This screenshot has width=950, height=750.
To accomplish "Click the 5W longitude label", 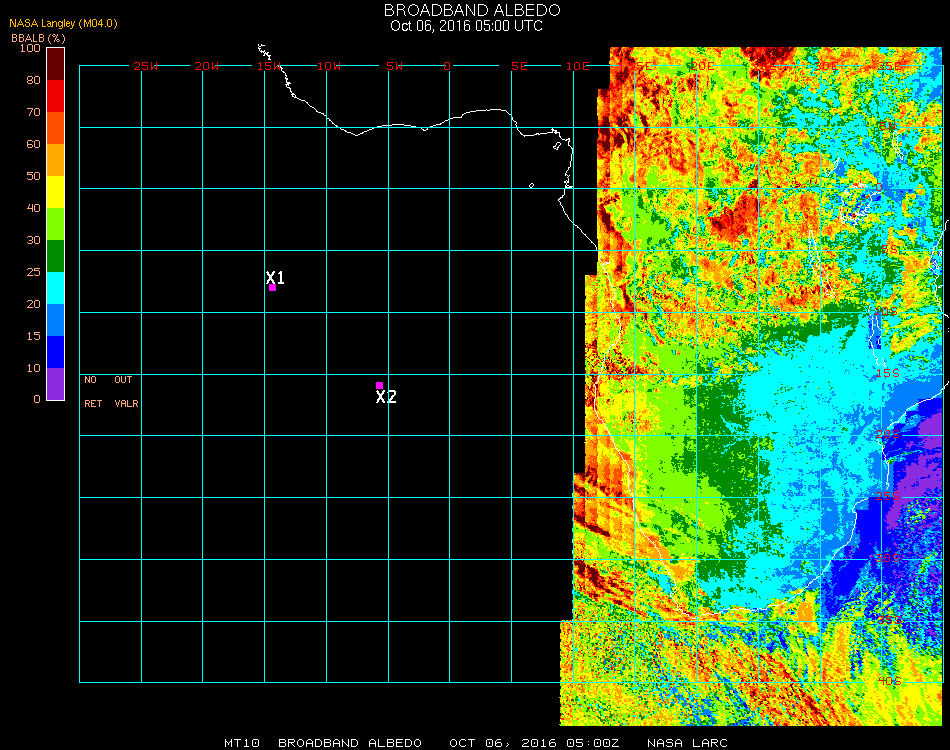I will coord(394,66).
